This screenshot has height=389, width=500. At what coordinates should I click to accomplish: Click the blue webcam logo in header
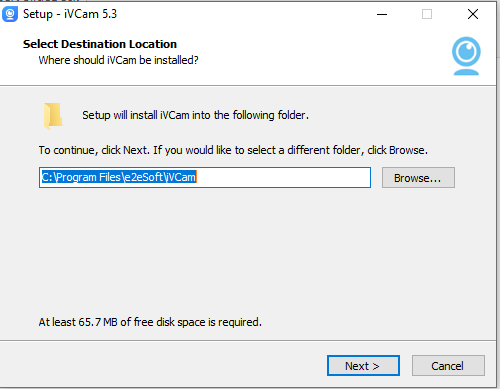coord(466,56)
